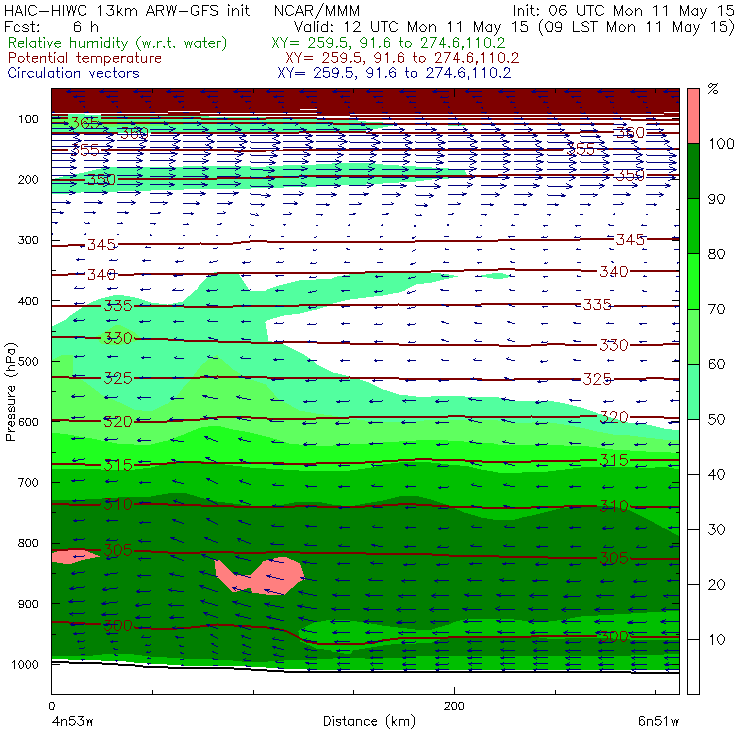Select the blue XY coordinates line
Viewport: 740px width, 740px height.
tap(394, 73)
